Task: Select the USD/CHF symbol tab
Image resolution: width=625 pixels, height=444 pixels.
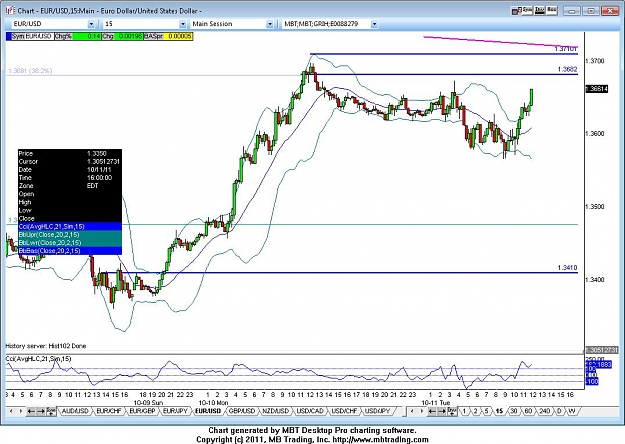Action: coord(344,411)
